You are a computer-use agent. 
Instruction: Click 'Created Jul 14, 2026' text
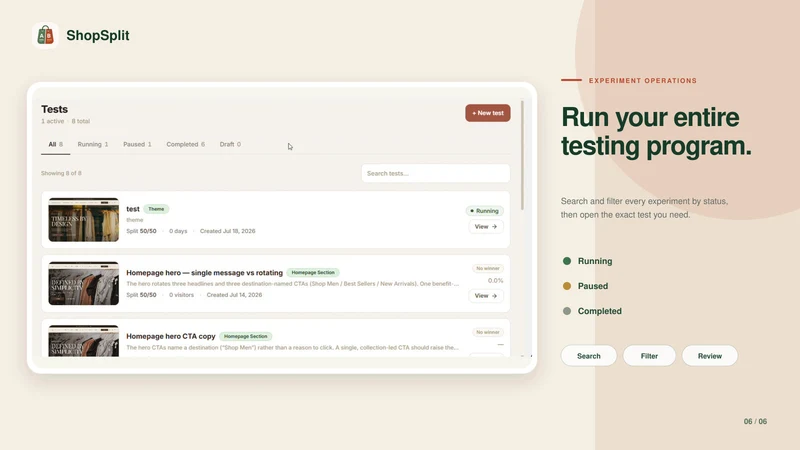(234, 295)
